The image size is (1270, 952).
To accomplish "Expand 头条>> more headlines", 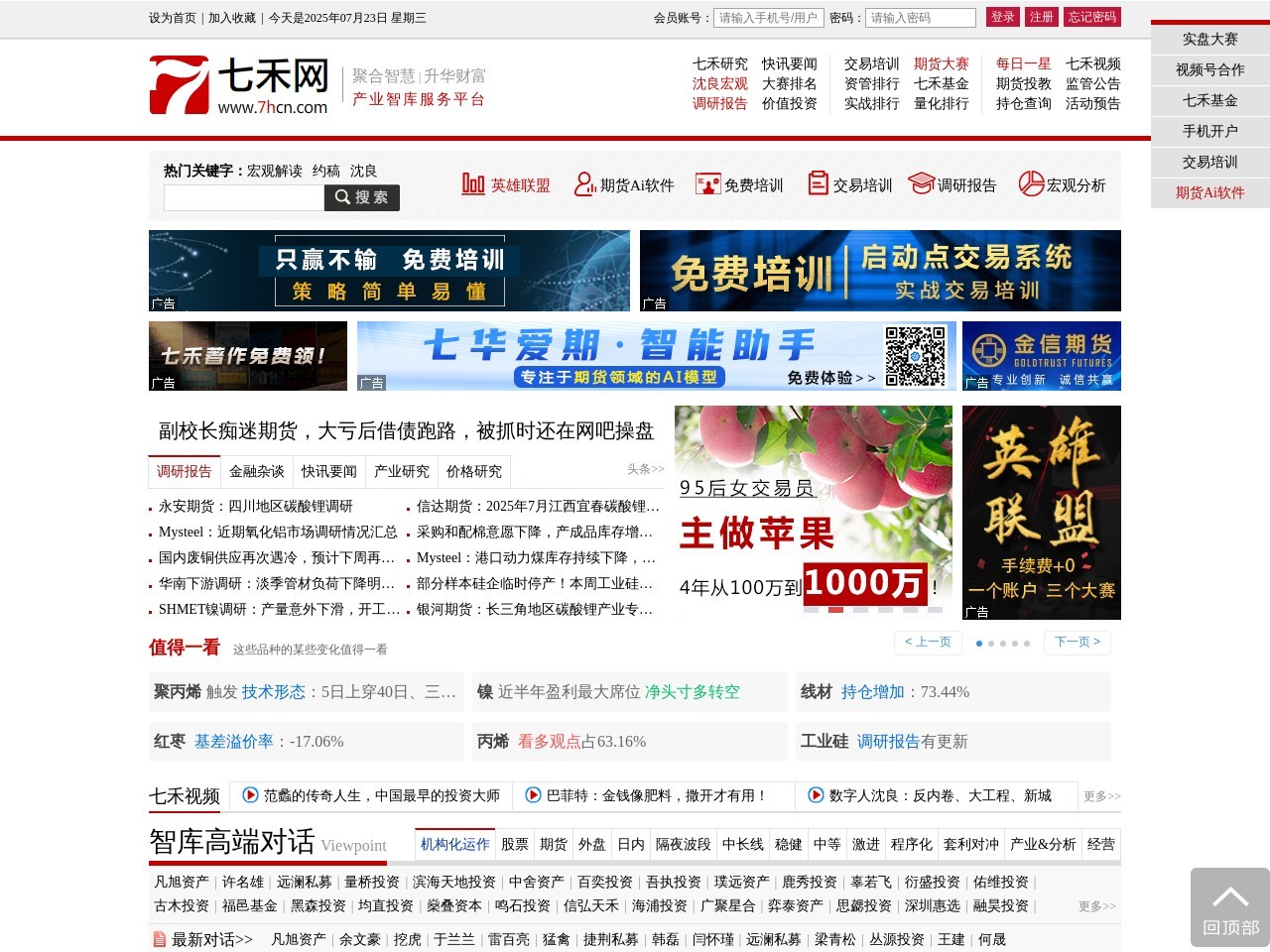I will pos(646,469).
